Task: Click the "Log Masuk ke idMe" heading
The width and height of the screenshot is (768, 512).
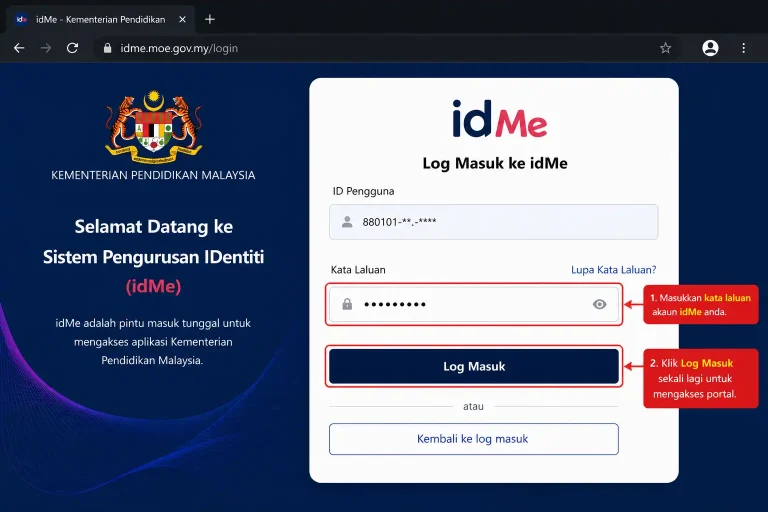Action: coord(495,163)
